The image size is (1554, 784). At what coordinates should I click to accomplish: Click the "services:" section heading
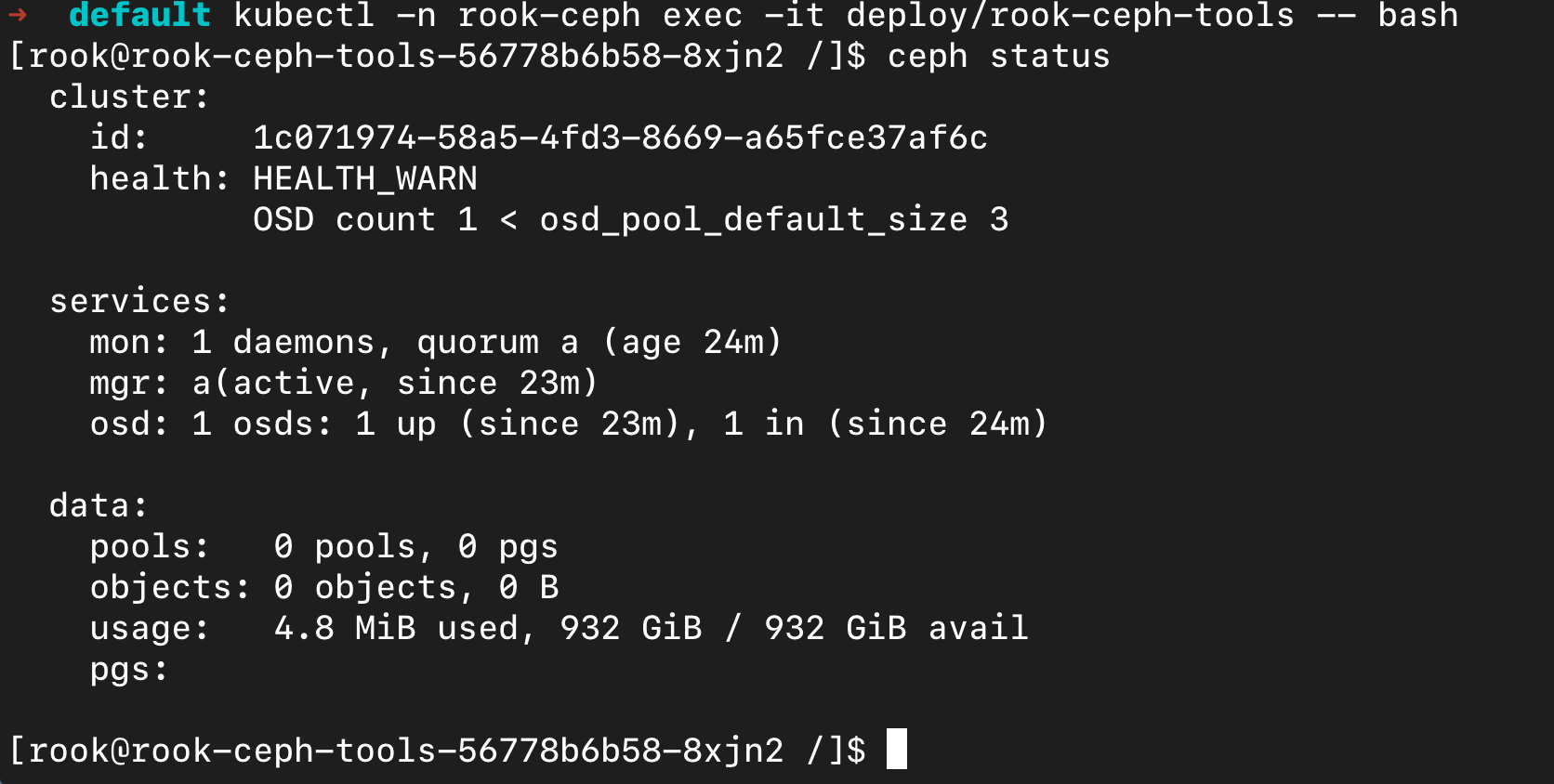tap(139, 302)
